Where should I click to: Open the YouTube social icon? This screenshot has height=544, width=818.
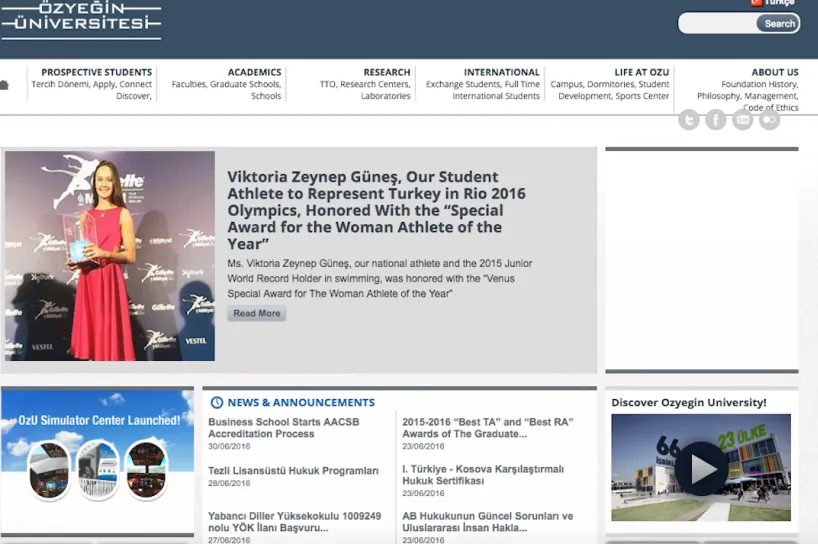click(x=742, y=120)
